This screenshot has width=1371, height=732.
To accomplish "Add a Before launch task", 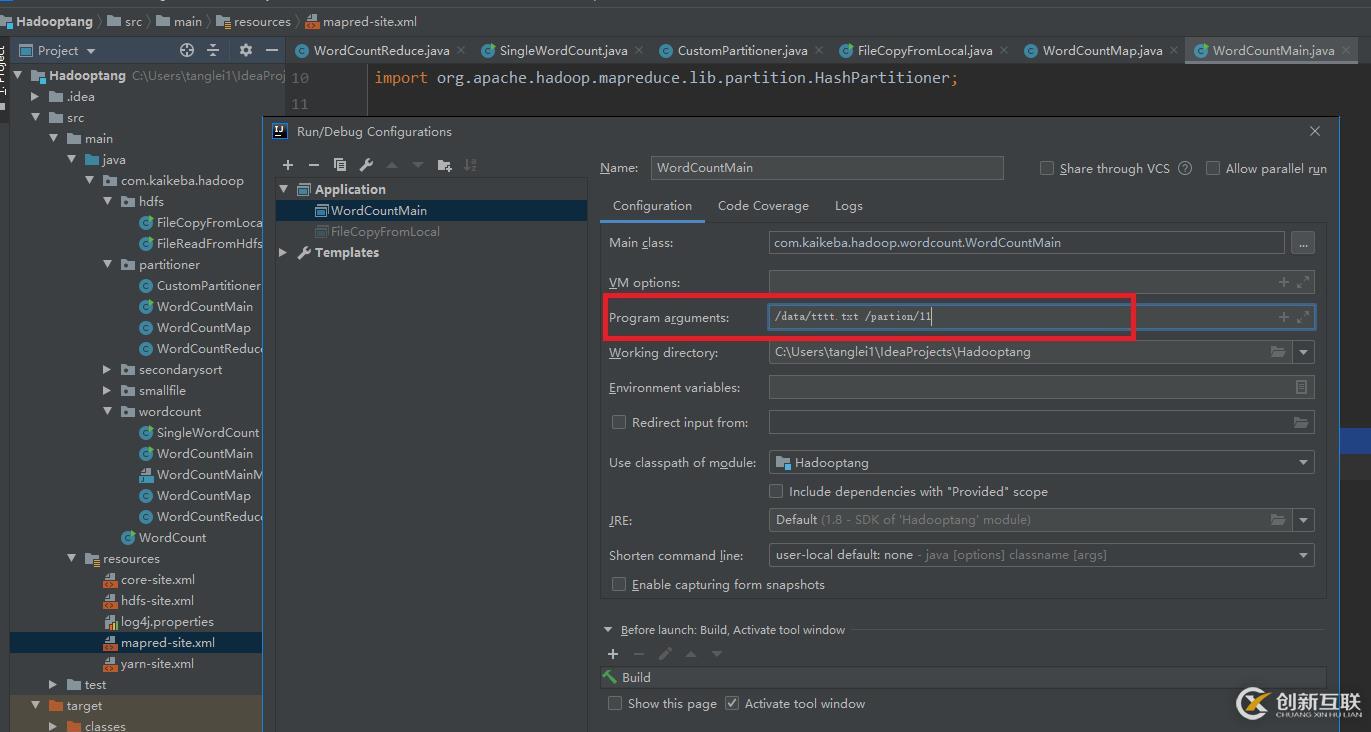I will click(x=613, y=654).
